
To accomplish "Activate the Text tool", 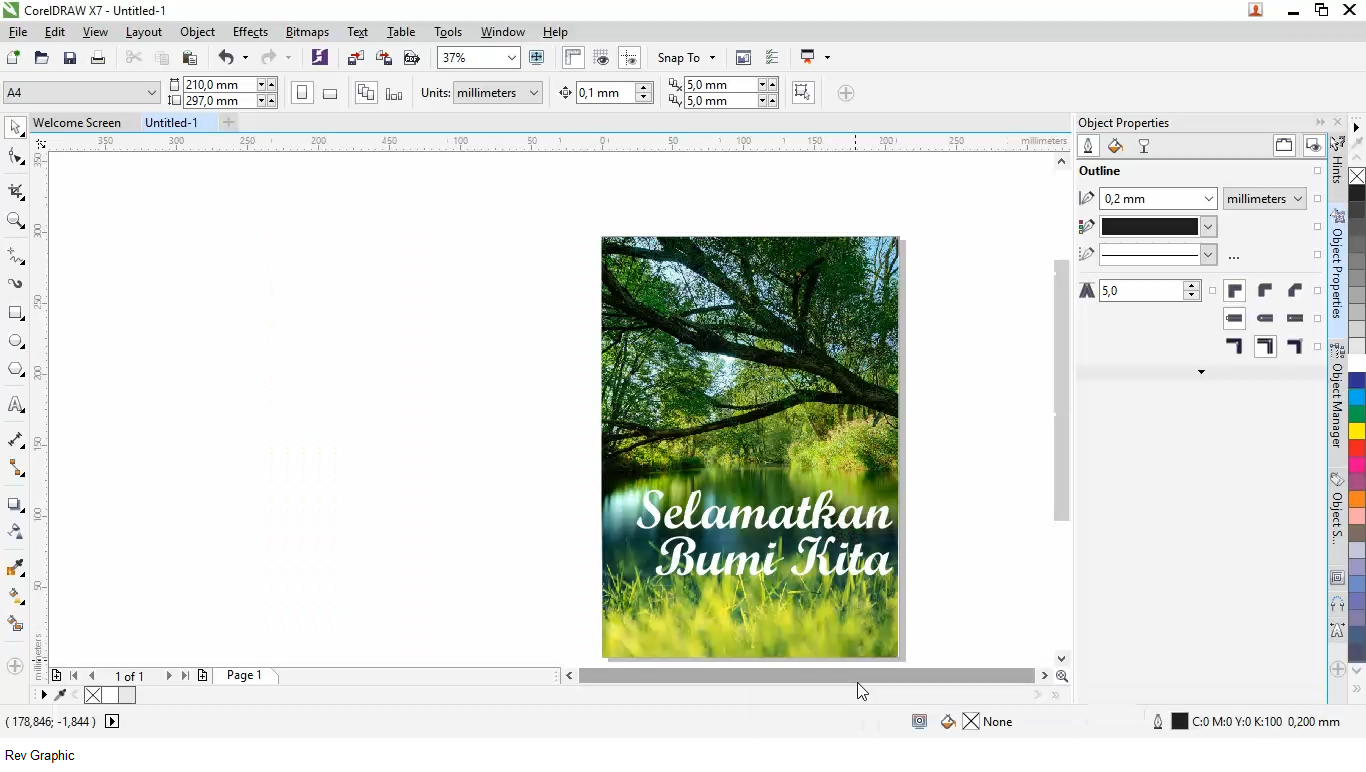I will [16, 405].
